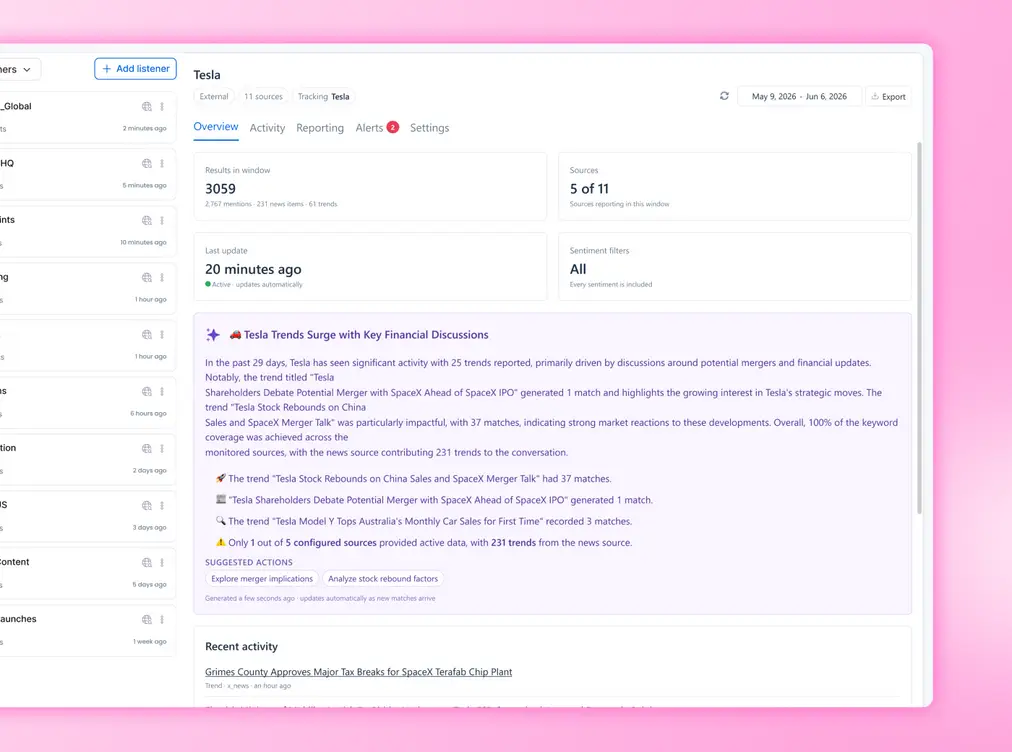Click the Recent activity heading
The width and height of the screenshot is (1012, 752).
(x=241, y=646)
